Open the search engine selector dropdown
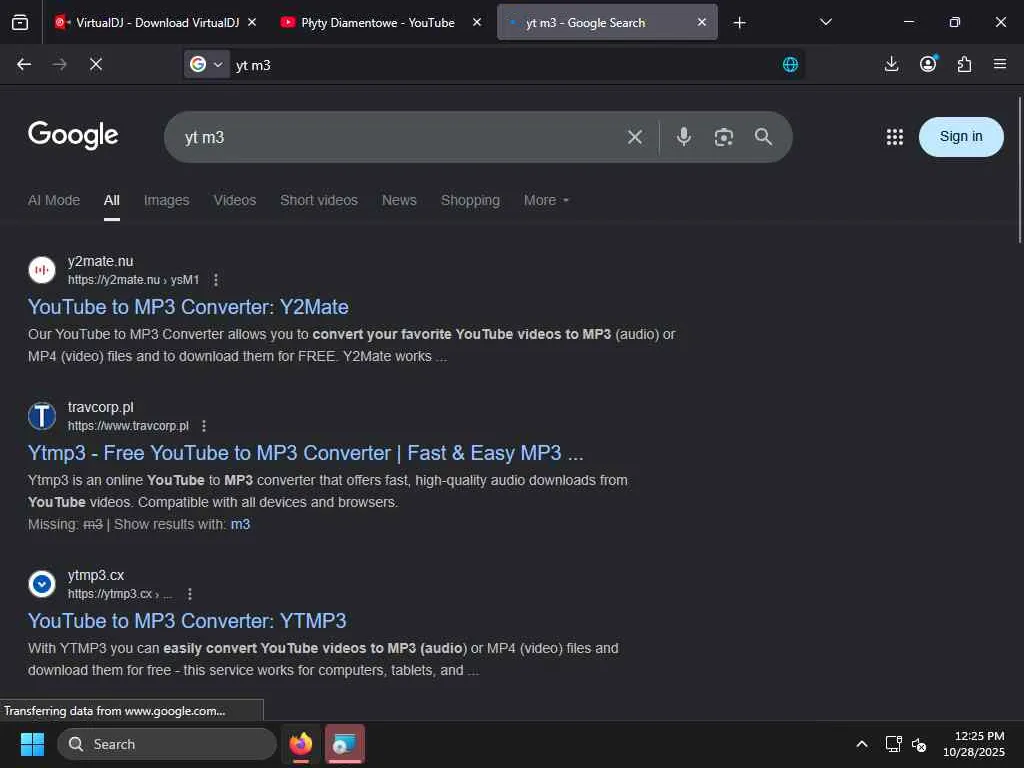Screen dimensions: 1024x768 (x=206, y=64)
